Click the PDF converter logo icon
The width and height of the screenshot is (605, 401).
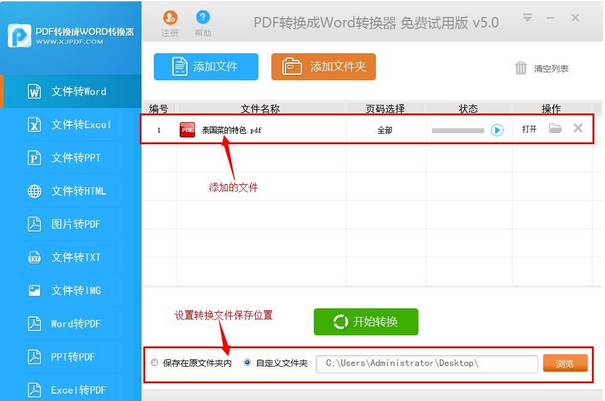(x=19, y=36)
